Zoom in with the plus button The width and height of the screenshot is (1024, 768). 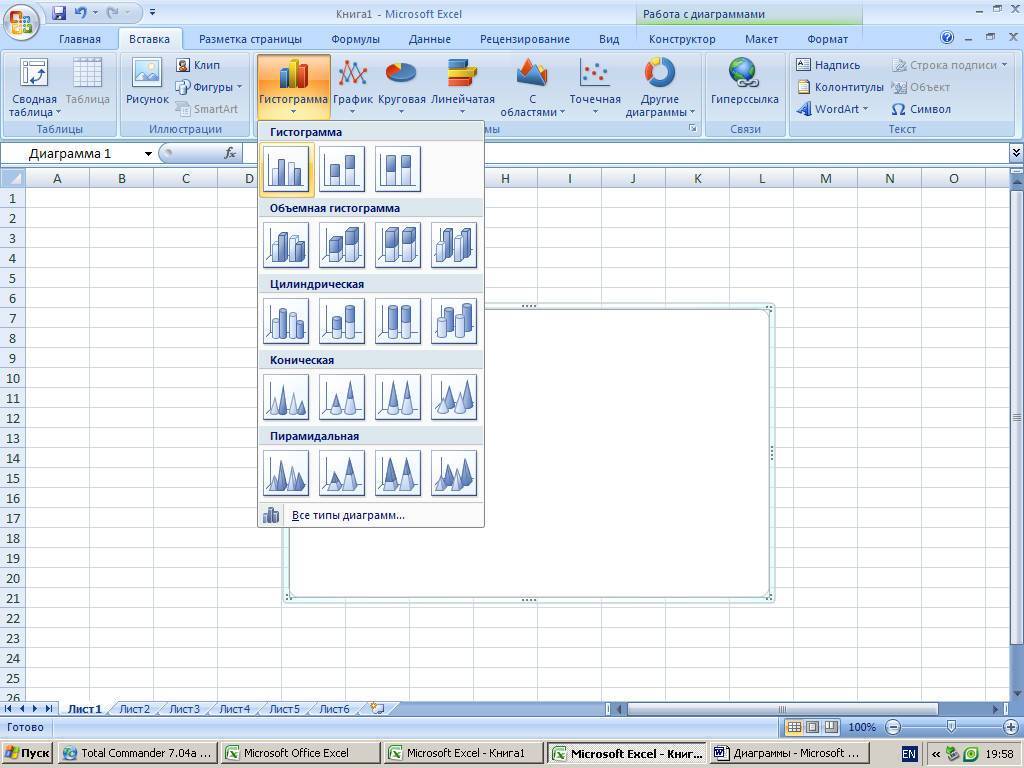(1010, 727)
